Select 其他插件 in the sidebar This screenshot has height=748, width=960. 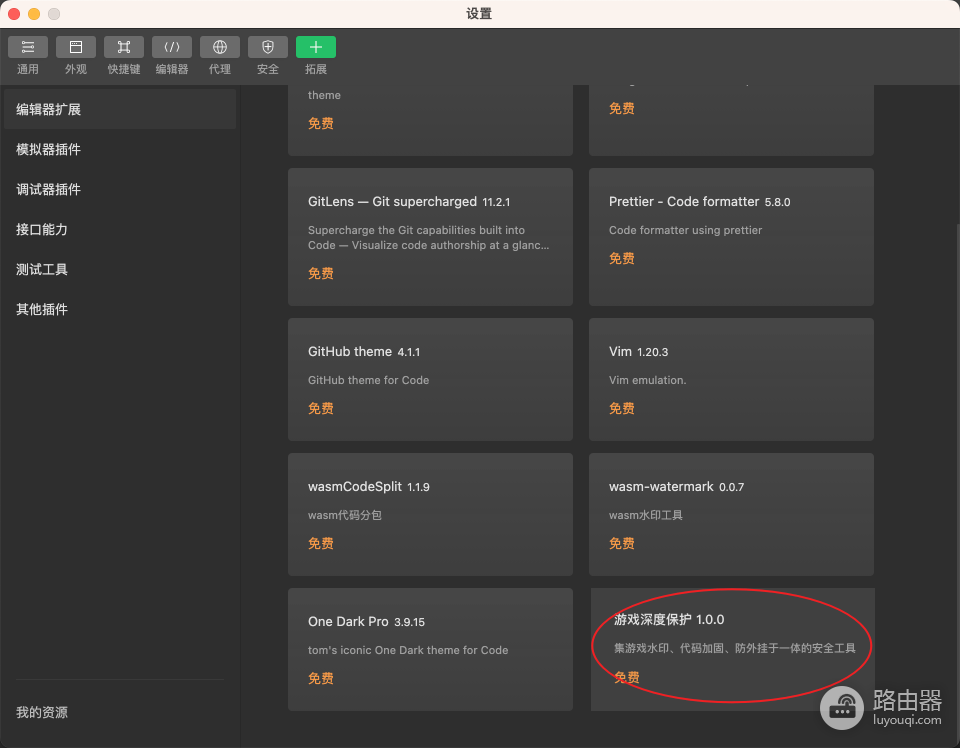point(120,309)
